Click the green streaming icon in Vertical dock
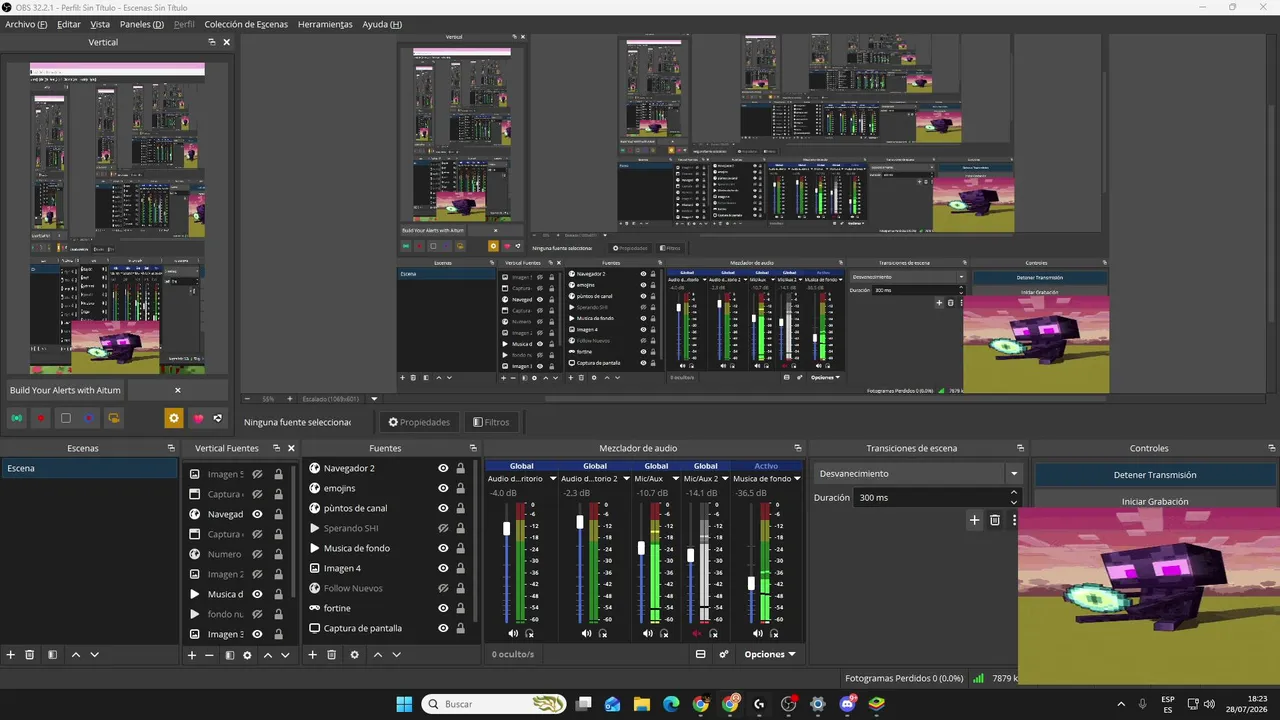Image resolution: width=1280 pixels, height=720 pixels. (x=17, y=419)
